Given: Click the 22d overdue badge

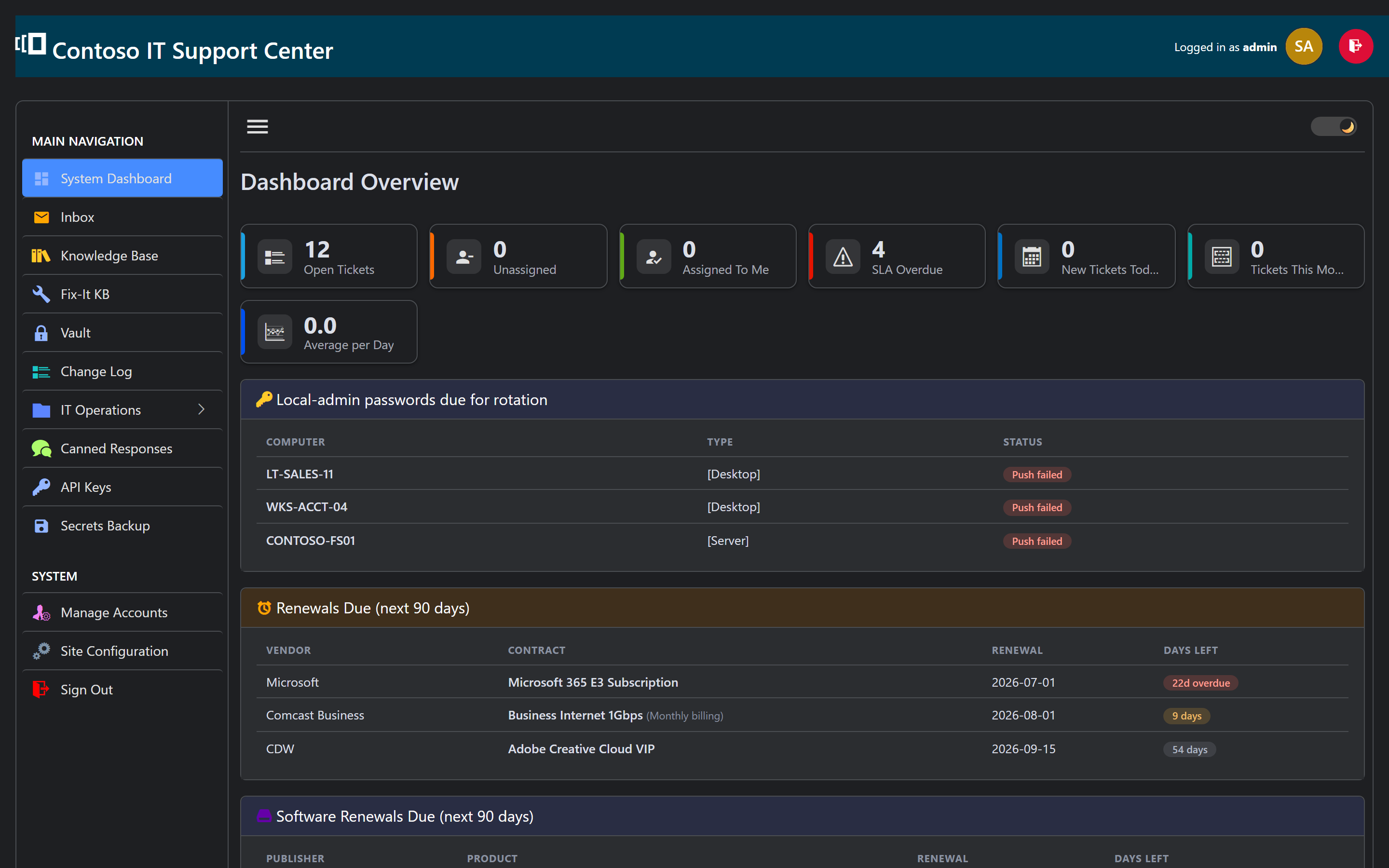Looking at the screenshot, I should (1201, 683).
